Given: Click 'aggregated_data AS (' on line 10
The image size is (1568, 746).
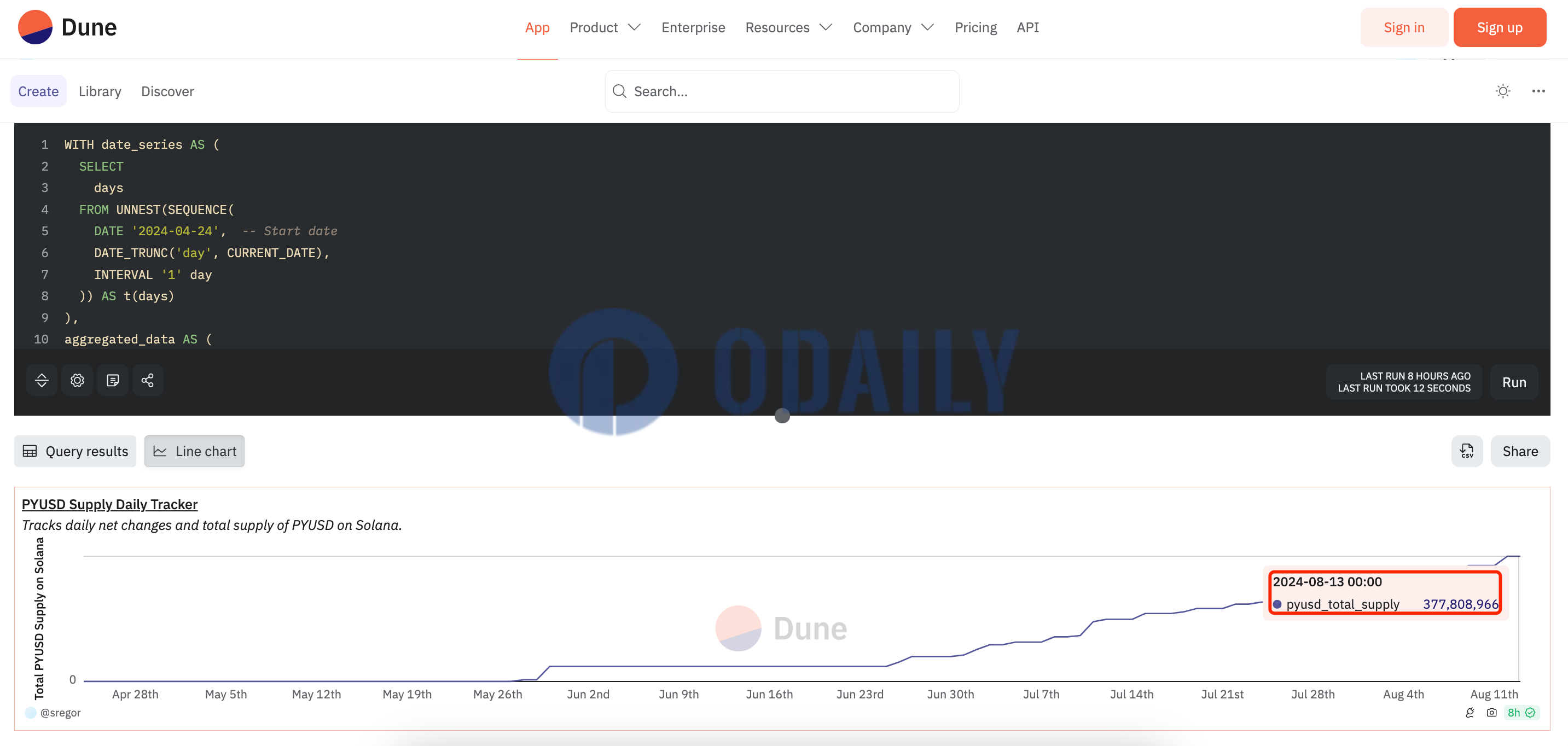Looking at the screenshot, I should click(x=138, y=339).
